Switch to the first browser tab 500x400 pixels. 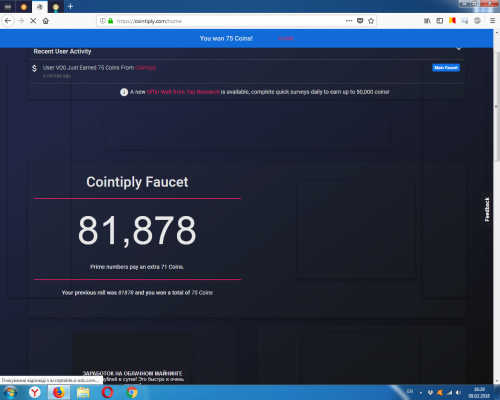[x=8, y=7]
